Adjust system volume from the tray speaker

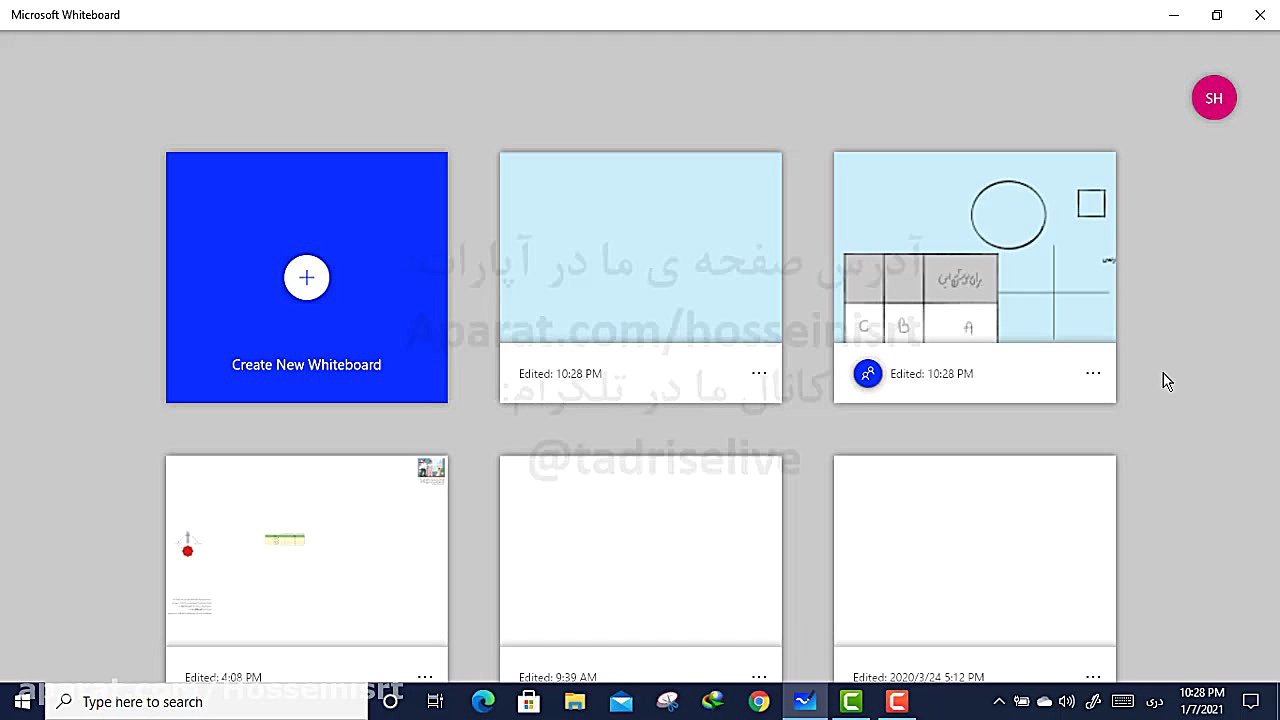[1066, 701]
